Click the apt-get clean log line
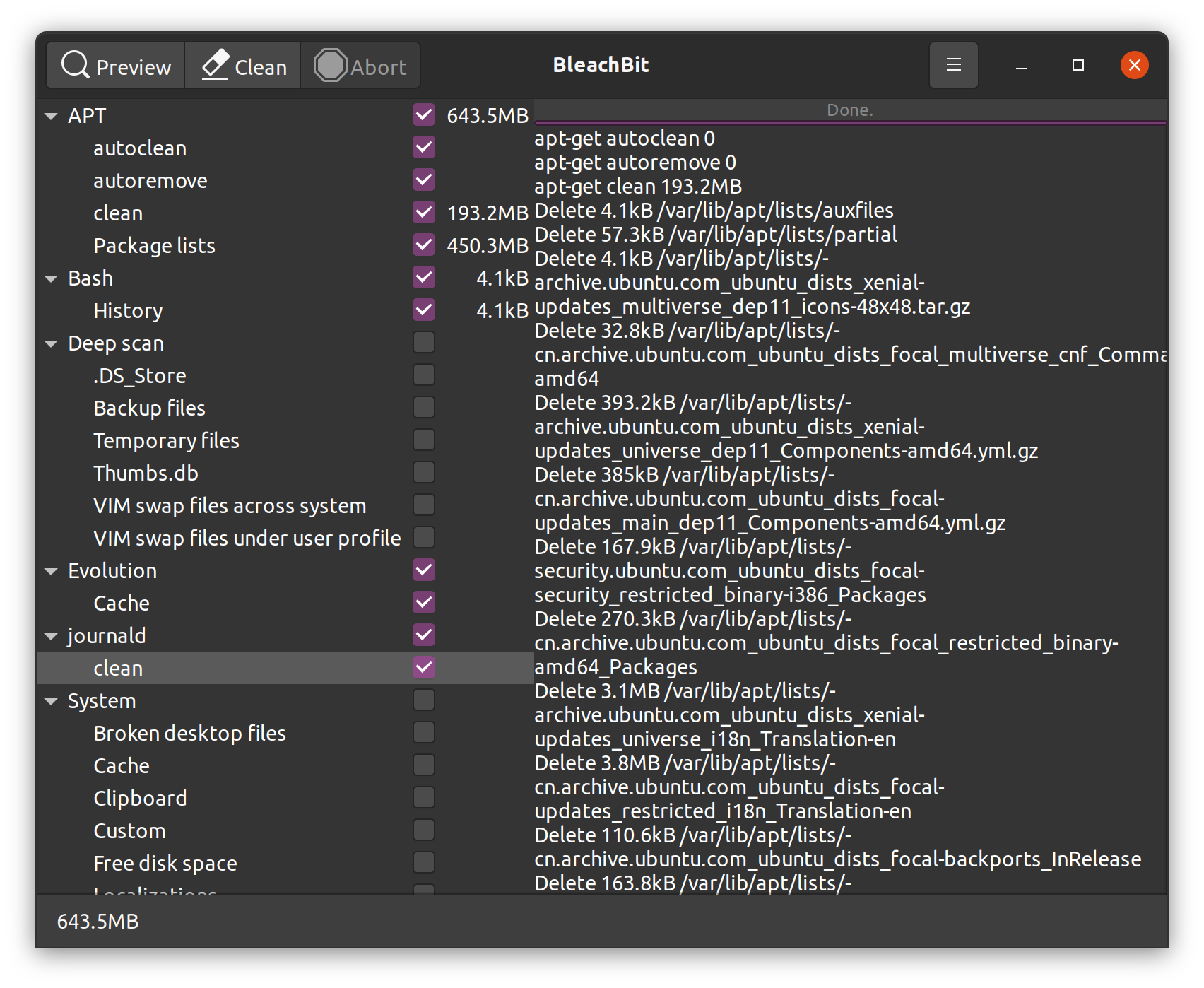 click(x=637, y=187)
